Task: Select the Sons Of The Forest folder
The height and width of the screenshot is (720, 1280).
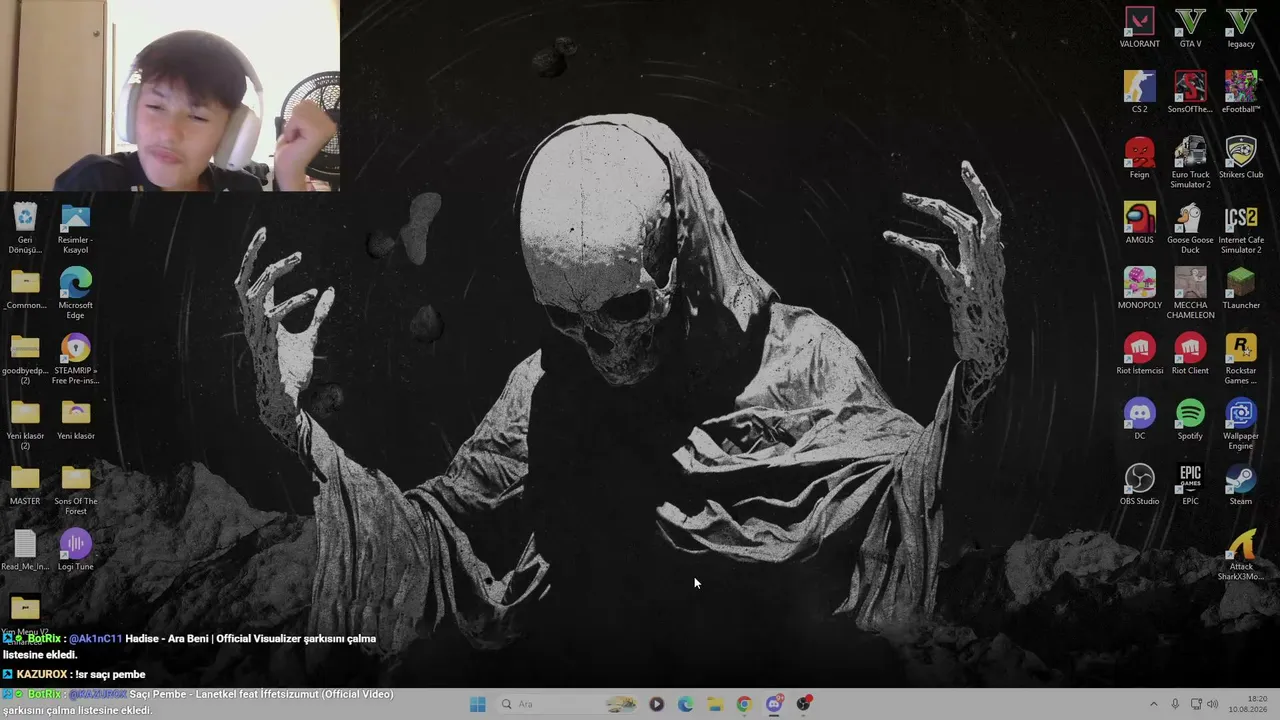Action: pos(76,490)
